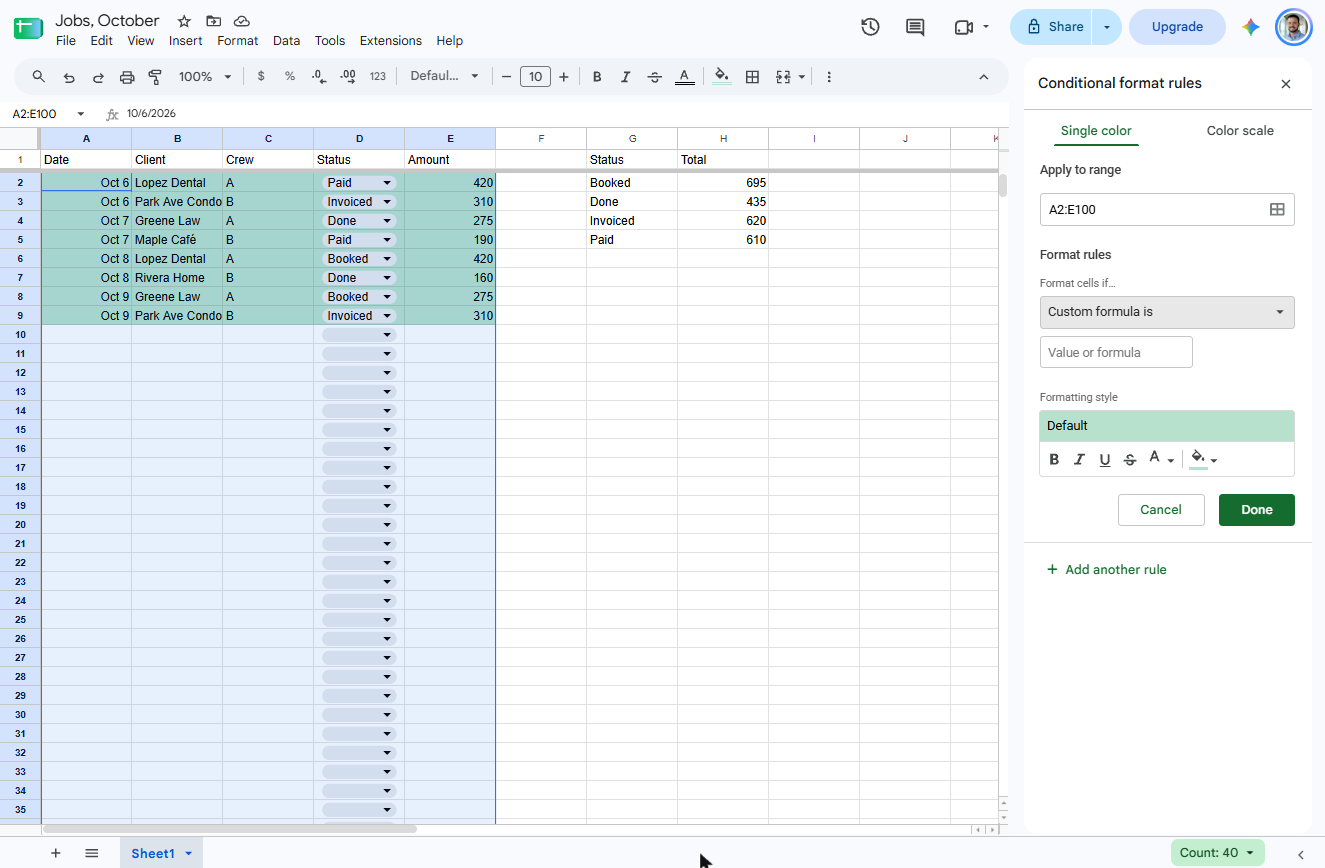Open comments speech bubble icon
The height and width of the screenshot is (868, 1325).
tap(915, 27)
